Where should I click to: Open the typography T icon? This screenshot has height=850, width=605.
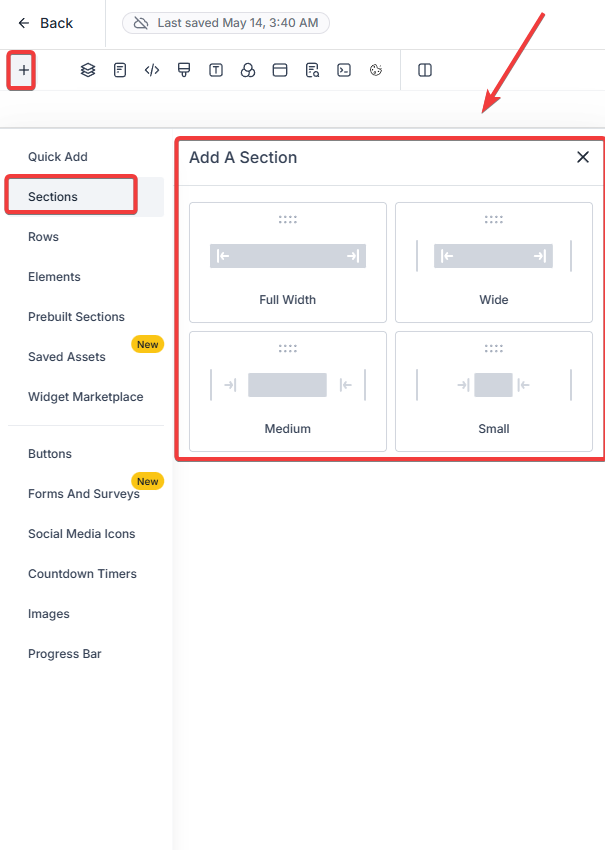click(x=216, y=70)
